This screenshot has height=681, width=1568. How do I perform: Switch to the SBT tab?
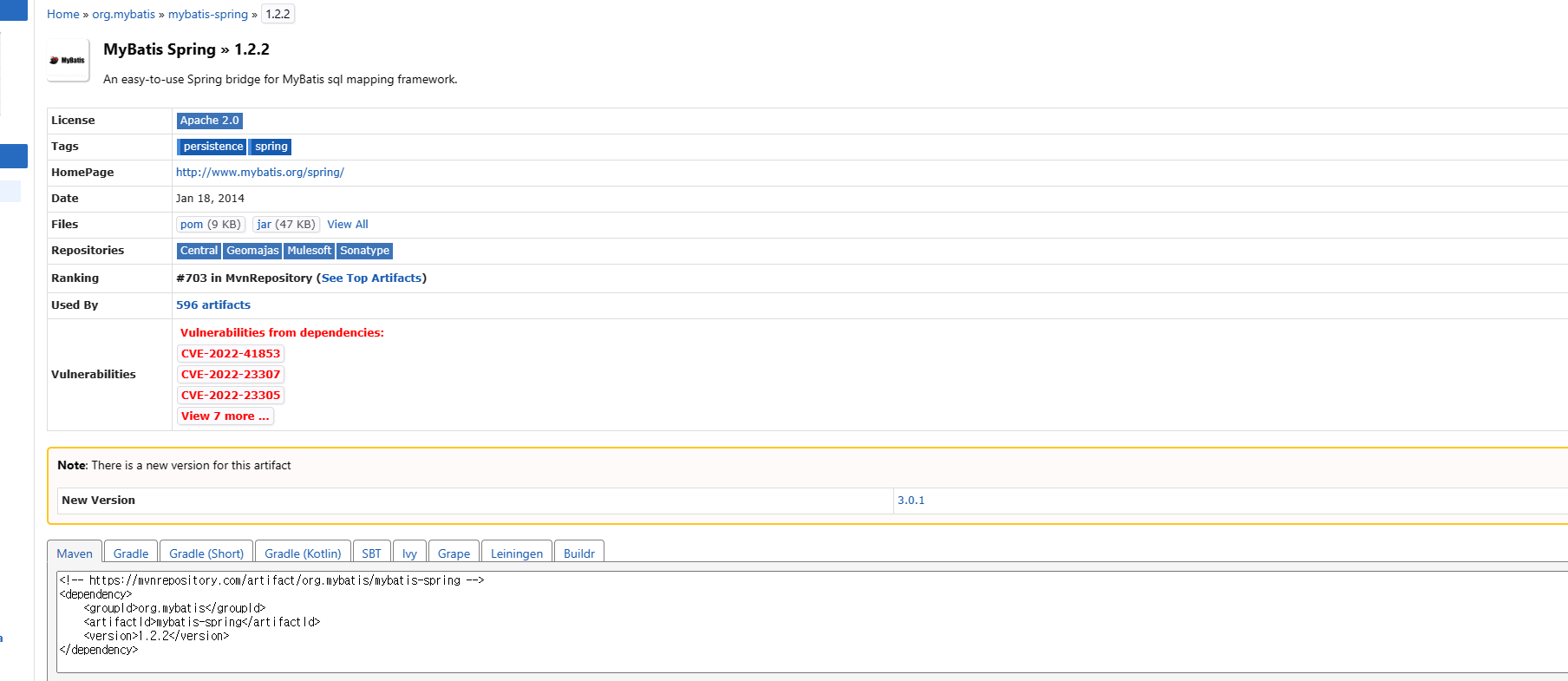coord(371,553)
